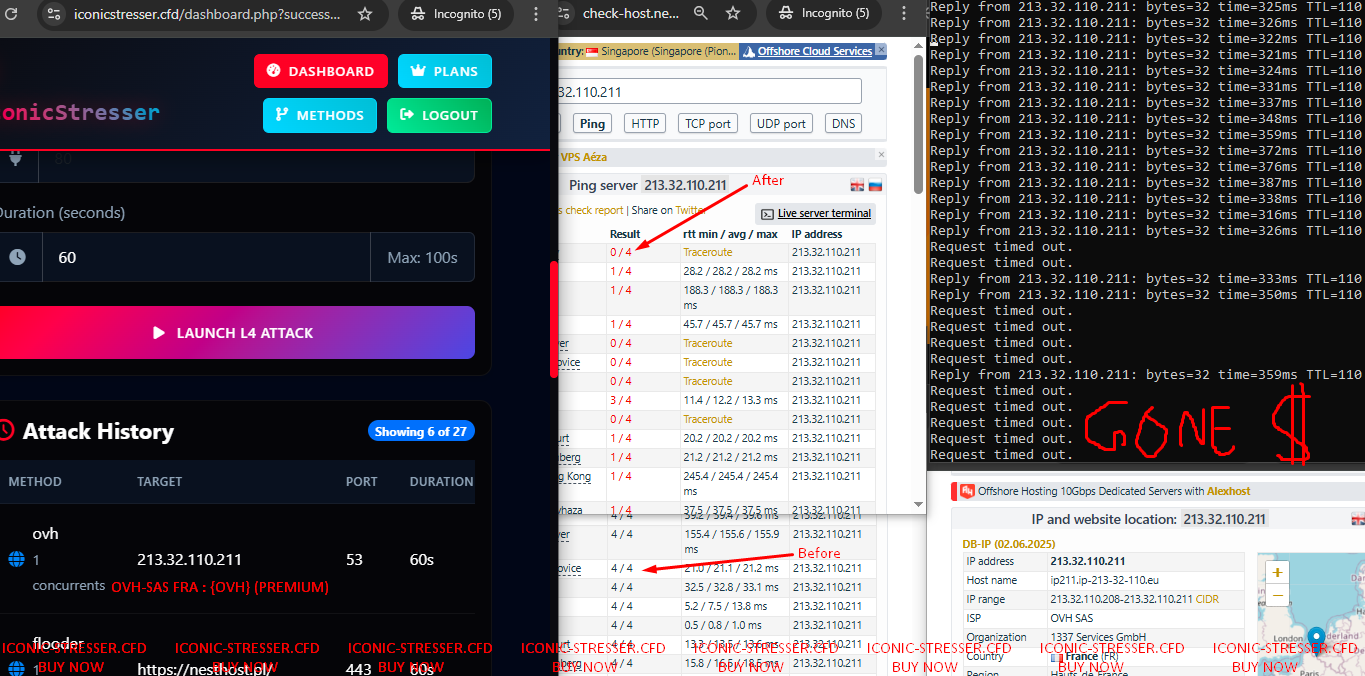Click the terminal reply line with time=387ms

click(x=1146, y=183)
